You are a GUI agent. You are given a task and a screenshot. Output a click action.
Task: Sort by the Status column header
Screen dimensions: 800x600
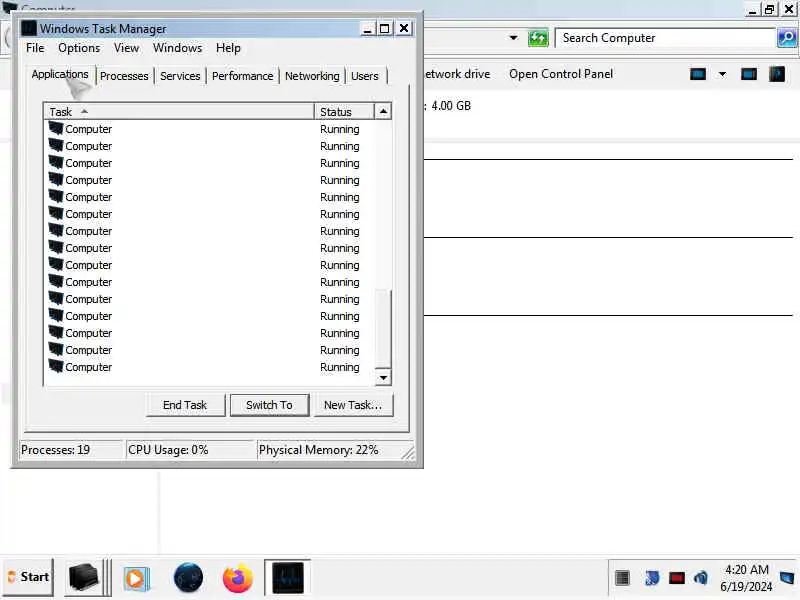pyautogui.click(x=344, y=112)
